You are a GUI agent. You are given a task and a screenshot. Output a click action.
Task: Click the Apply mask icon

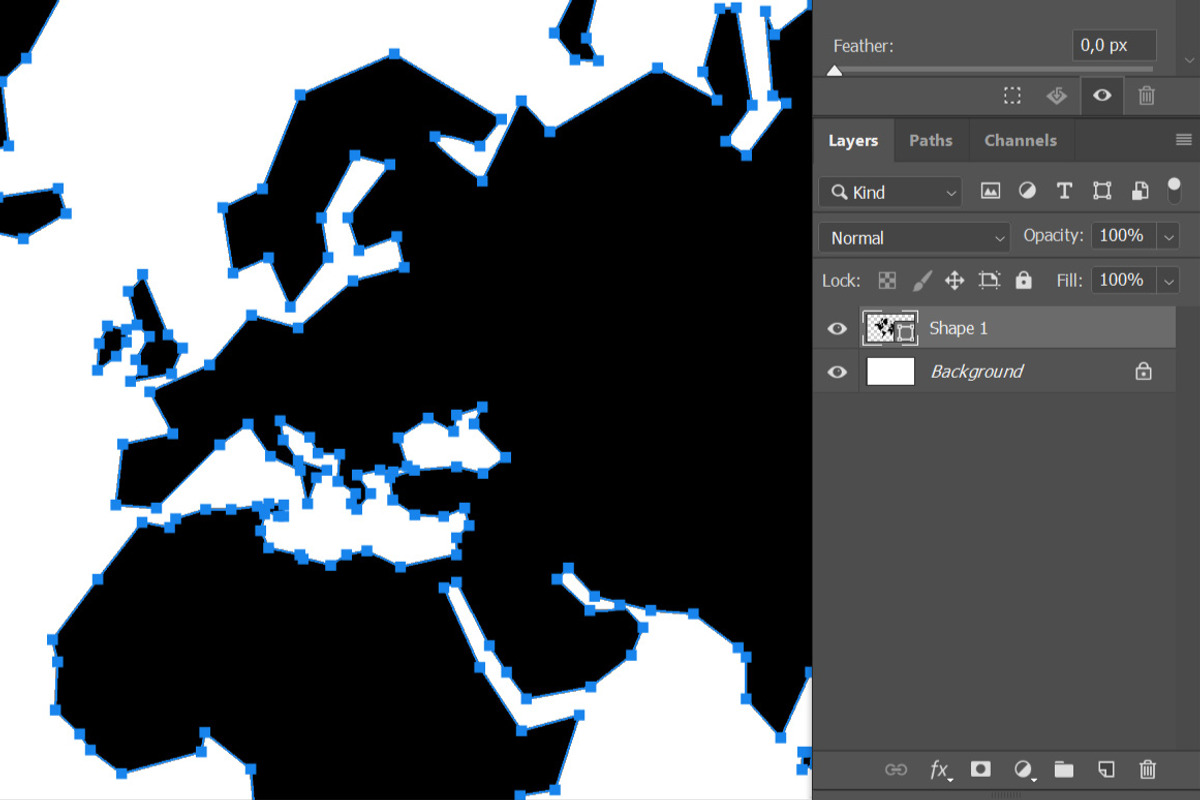(x=1057, y=96)
